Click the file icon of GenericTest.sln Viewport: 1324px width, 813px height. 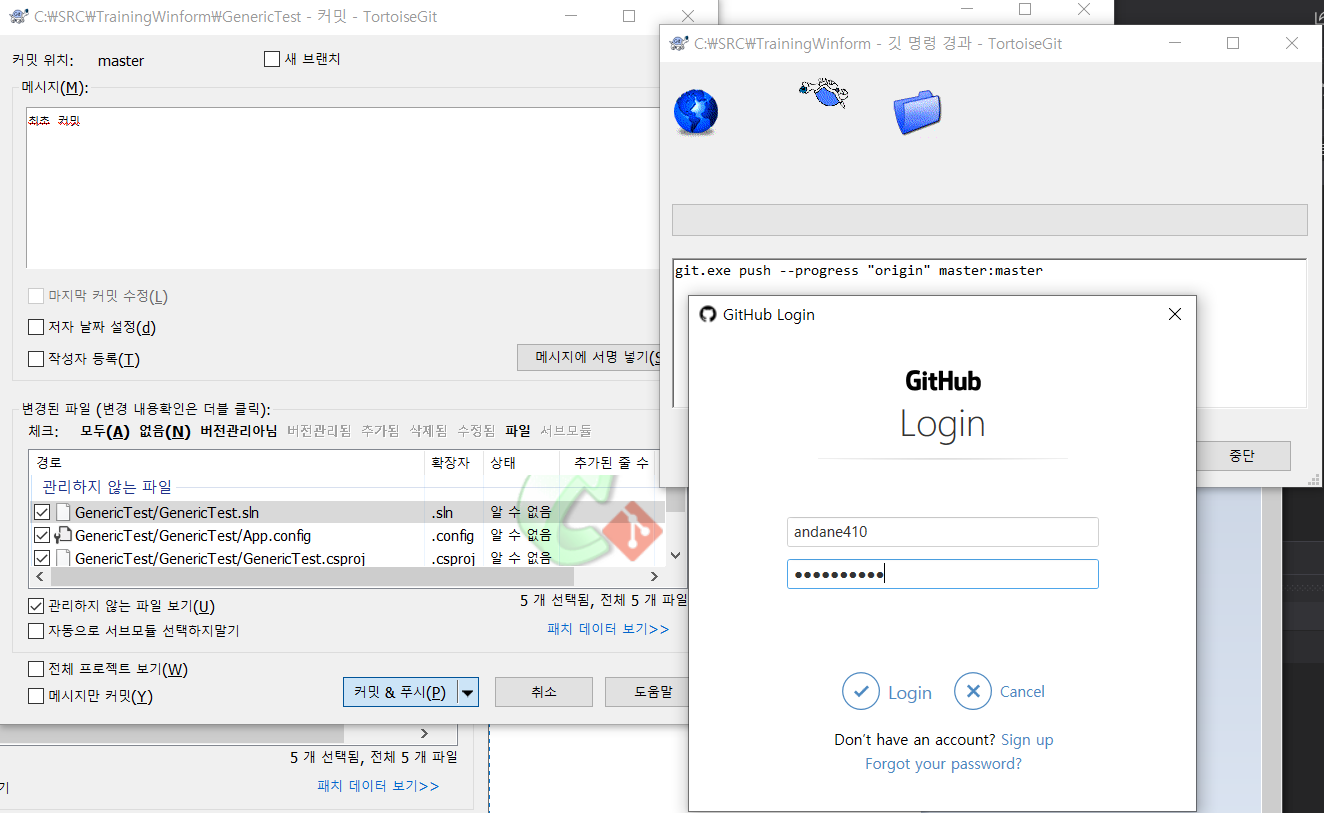coord(63,512)
